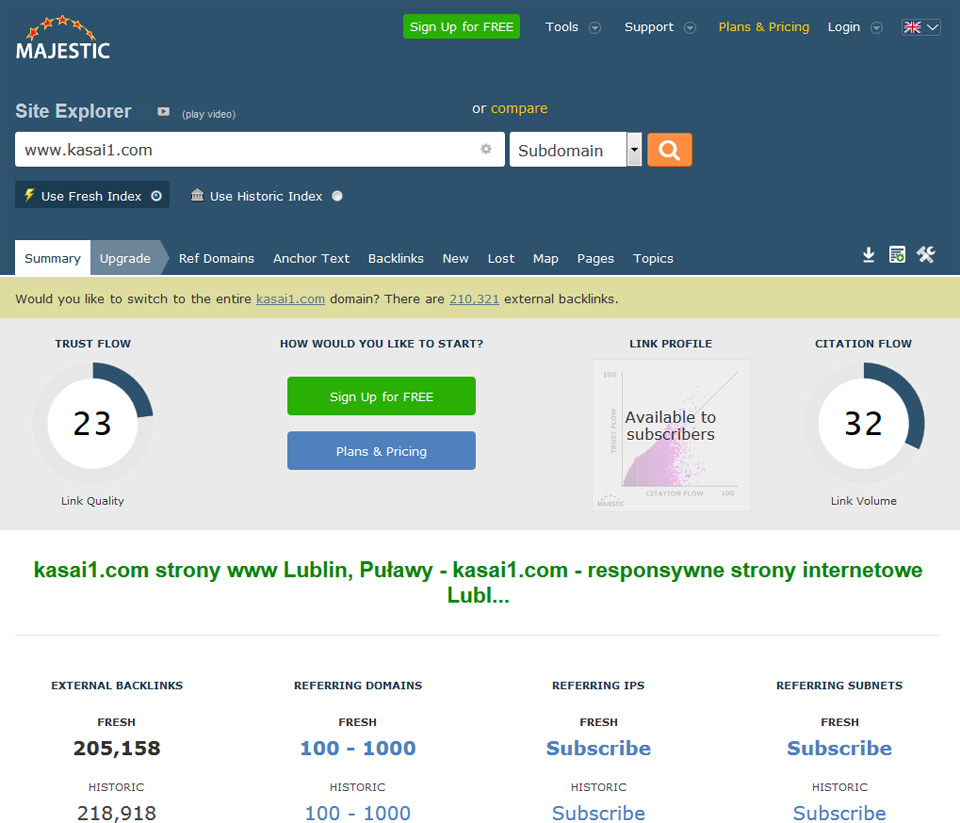Click the Majestic logo

pos(62,38)
